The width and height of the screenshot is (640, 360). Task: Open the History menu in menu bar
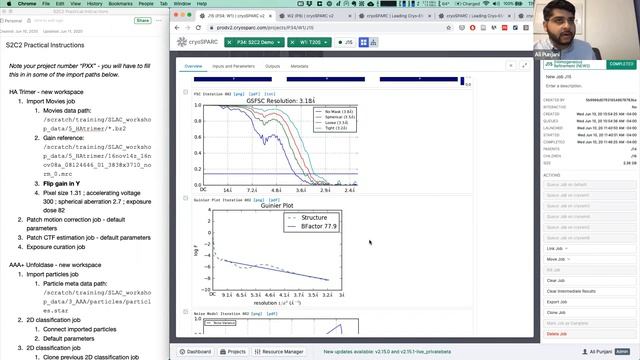click(x=94, y=3)
